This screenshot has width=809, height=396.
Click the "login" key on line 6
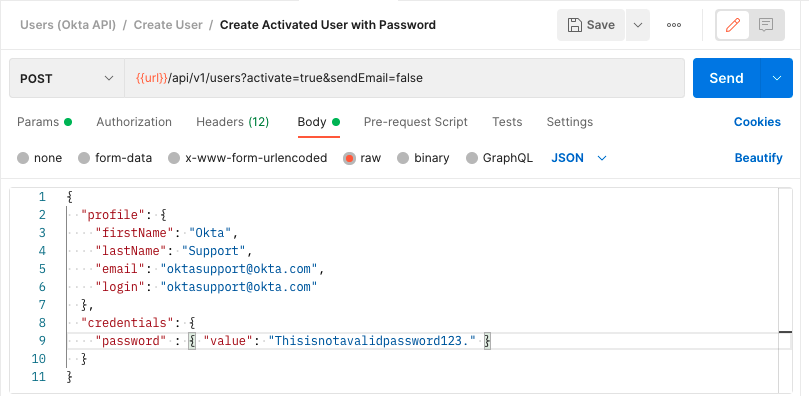point(121,287)
